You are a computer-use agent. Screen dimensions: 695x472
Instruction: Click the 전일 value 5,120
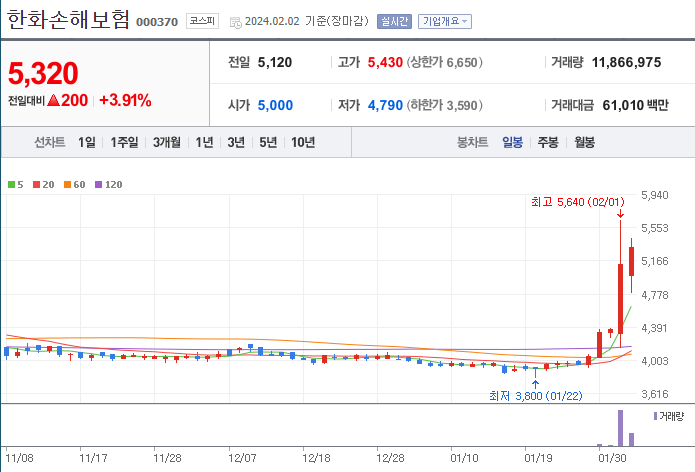pyautogui.click(x=275, y=62)
